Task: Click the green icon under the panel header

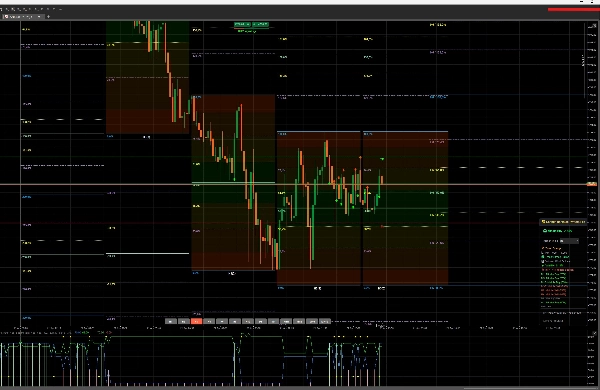Action: tap(545, 231)
